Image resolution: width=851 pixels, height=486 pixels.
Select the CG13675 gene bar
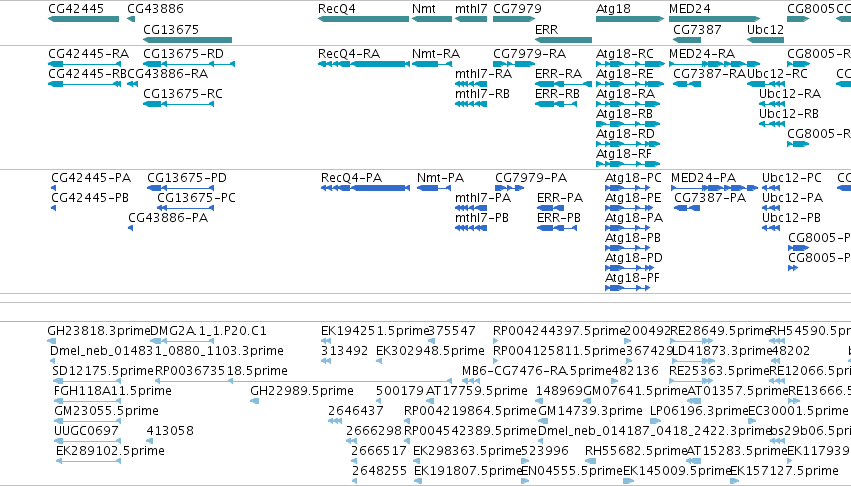187,40
